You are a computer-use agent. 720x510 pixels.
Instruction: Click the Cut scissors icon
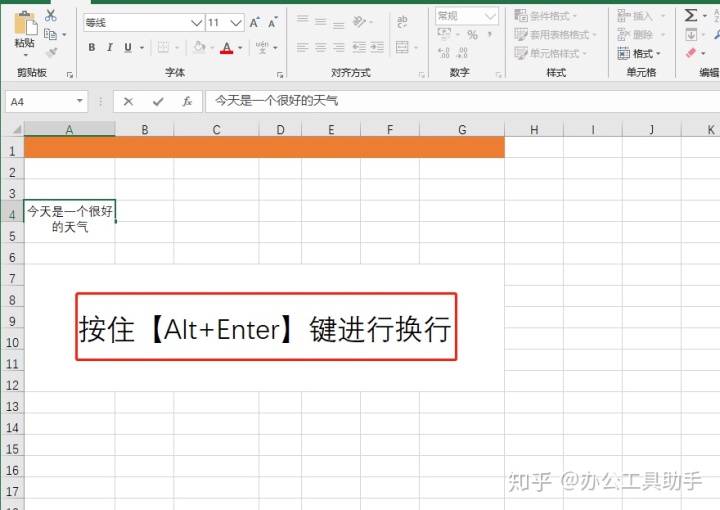click(x=51, y=16)
